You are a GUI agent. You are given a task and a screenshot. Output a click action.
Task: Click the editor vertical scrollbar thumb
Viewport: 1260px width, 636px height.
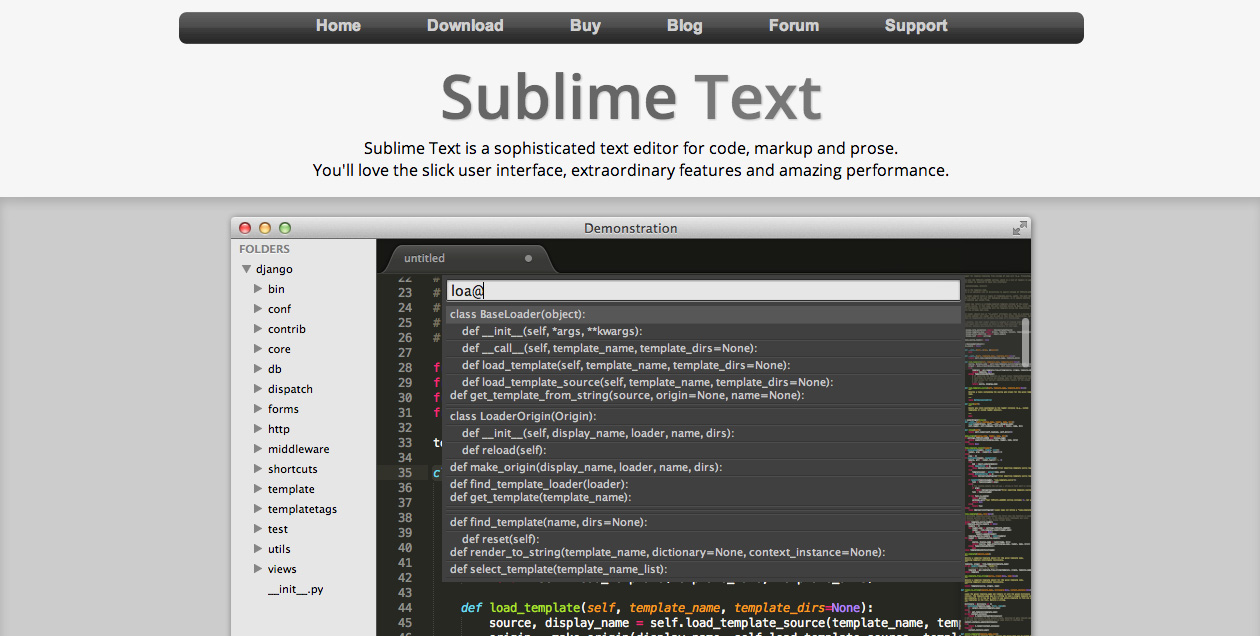tap(1025, 343)
